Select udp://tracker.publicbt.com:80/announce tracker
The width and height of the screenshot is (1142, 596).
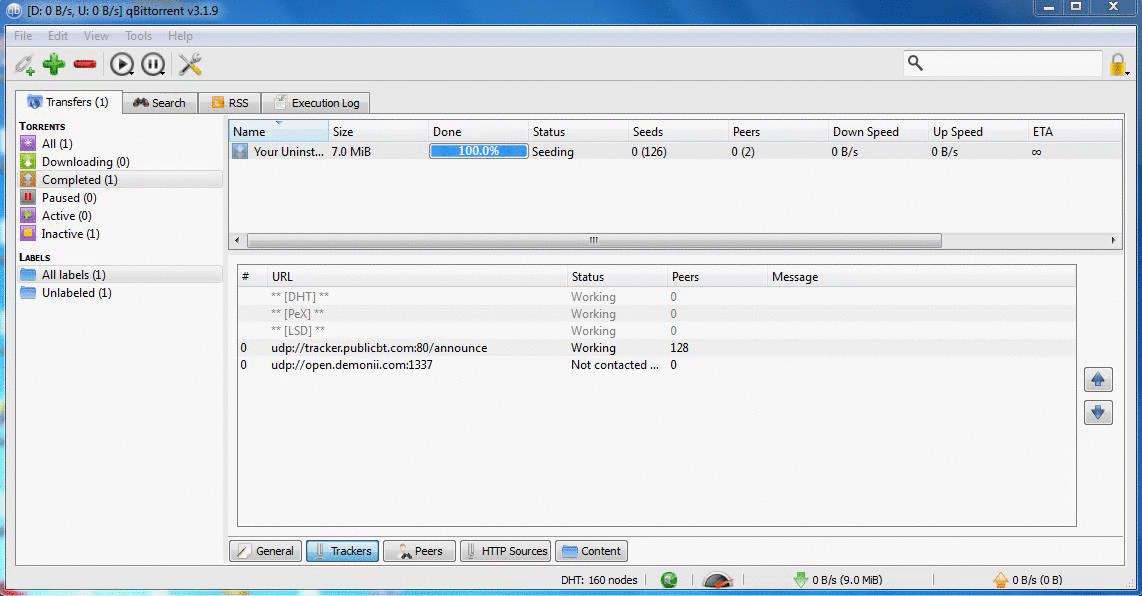656,348
